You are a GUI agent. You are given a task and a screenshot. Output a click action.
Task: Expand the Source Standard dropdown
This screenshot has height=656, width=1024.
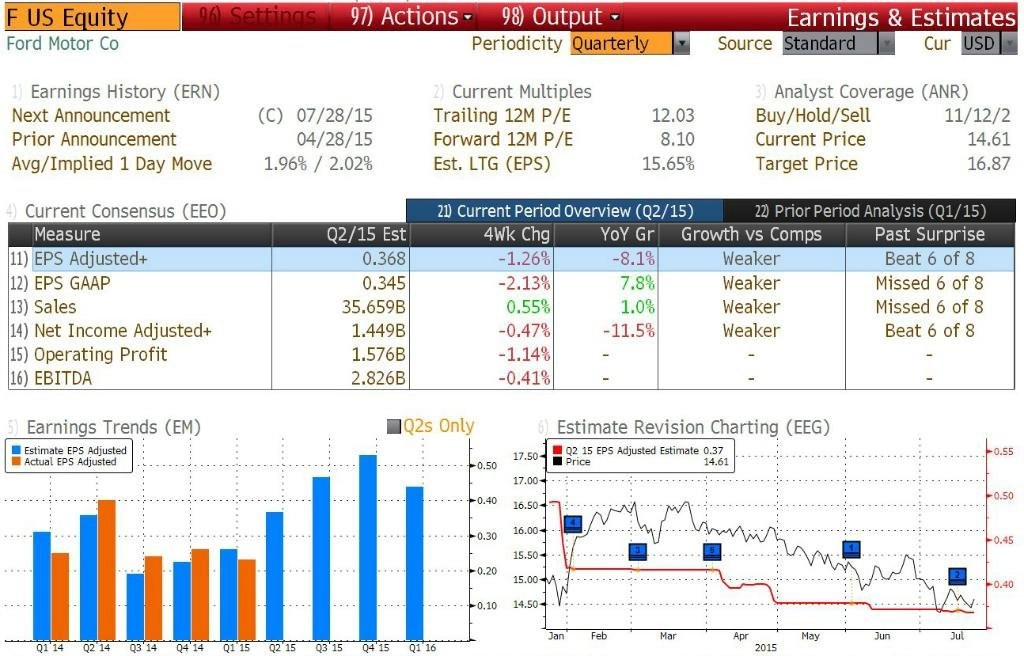886,44
